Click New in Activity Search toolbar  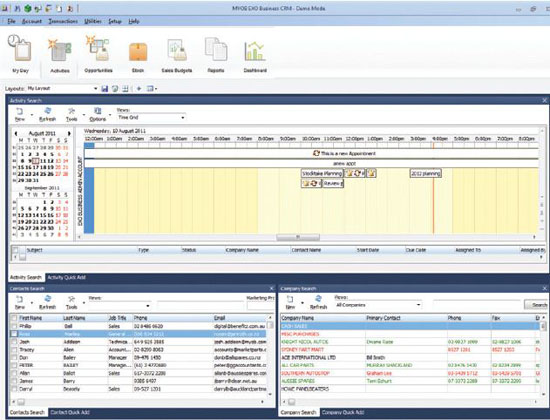click(20, 115)
